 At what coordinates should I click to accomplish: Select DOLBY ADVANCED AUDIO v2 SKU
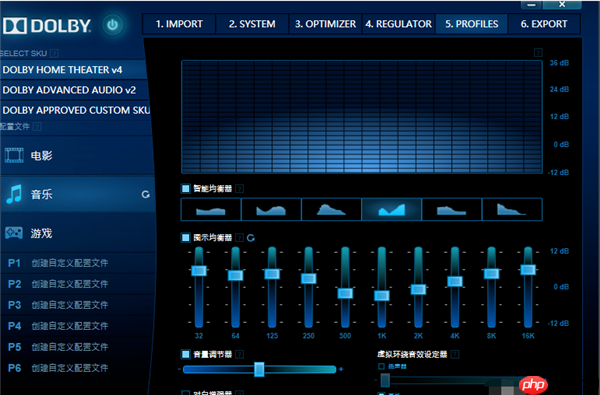pos(73,90)
